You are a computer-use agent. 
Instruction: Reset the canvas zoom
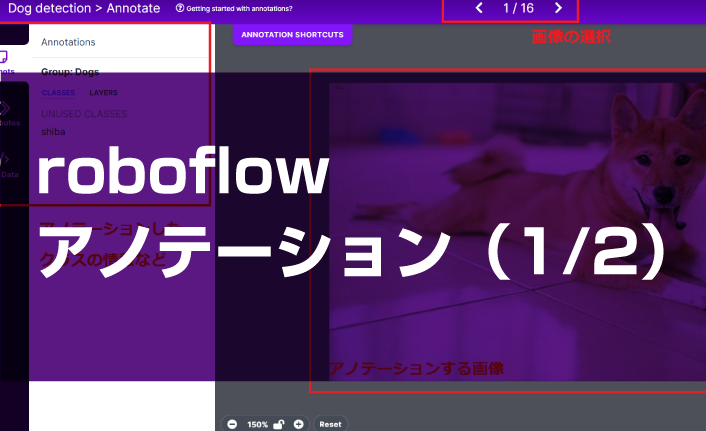[x=330, y=424]
